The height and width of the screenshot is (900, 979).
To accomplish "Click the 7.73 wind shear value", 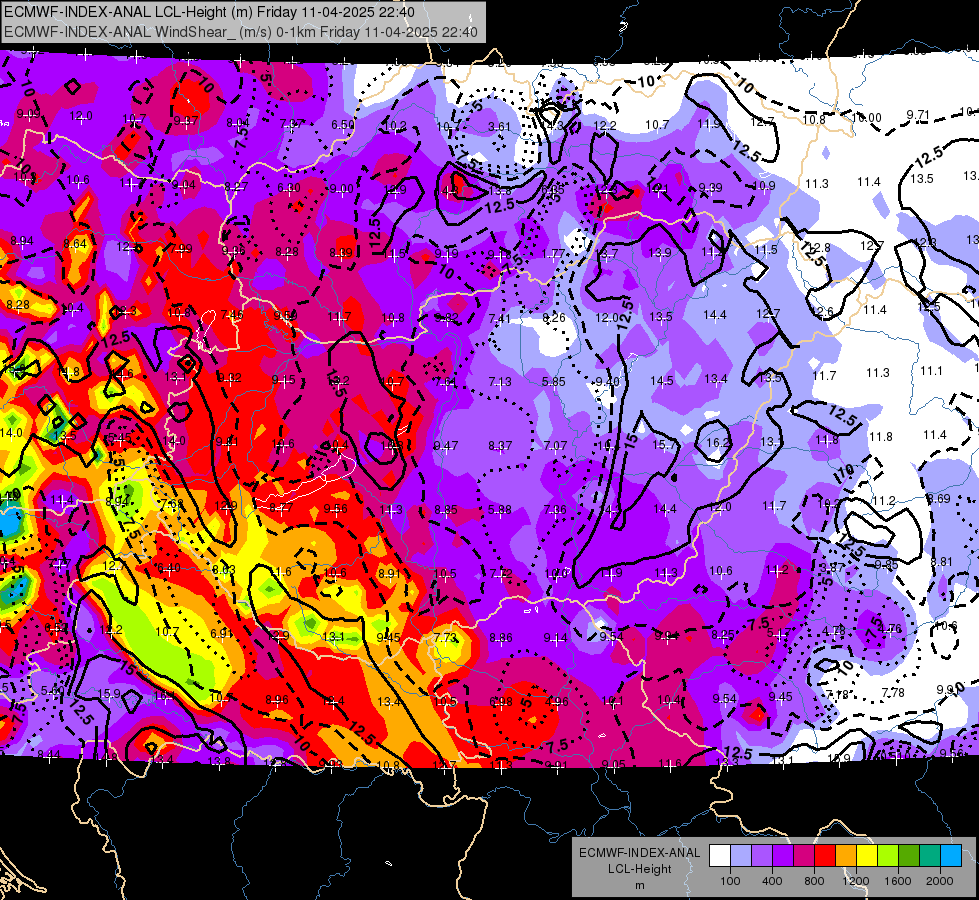I will point(445,638).
